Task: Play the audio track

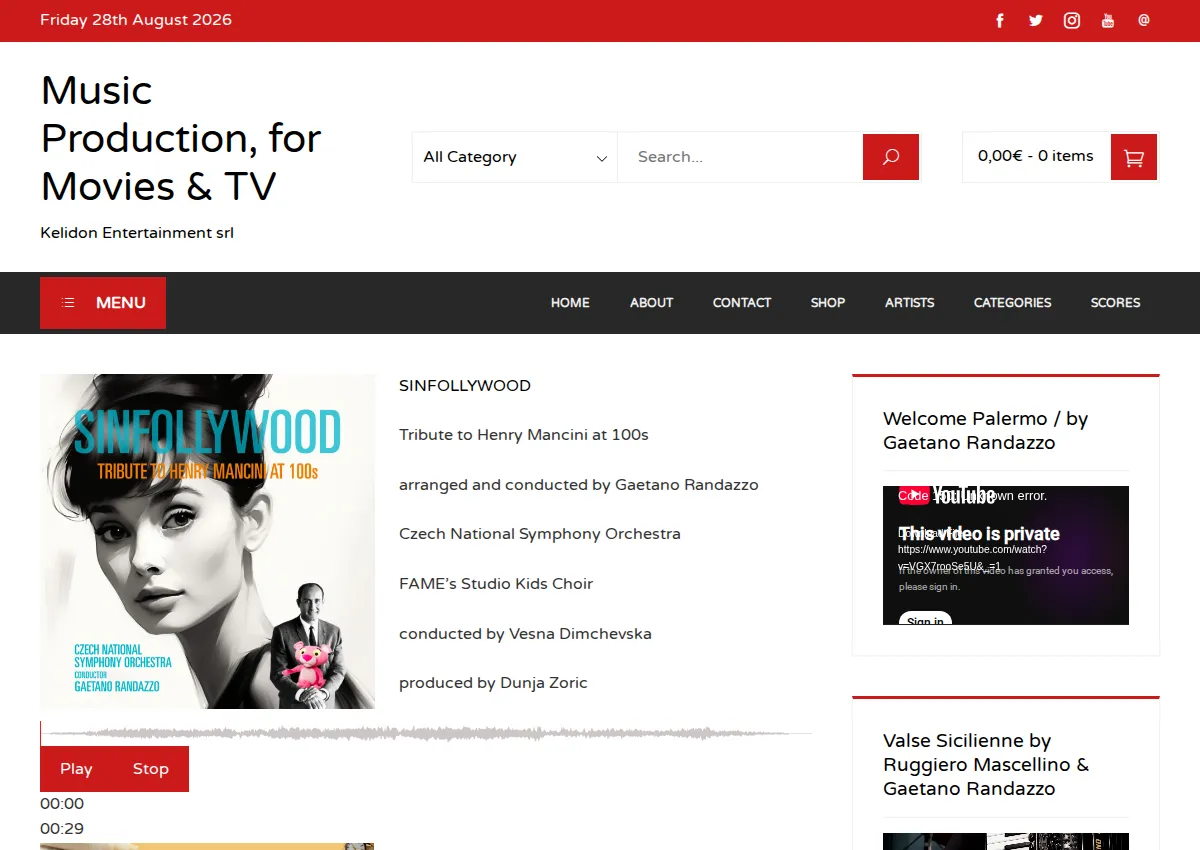Action: (76, 769)
